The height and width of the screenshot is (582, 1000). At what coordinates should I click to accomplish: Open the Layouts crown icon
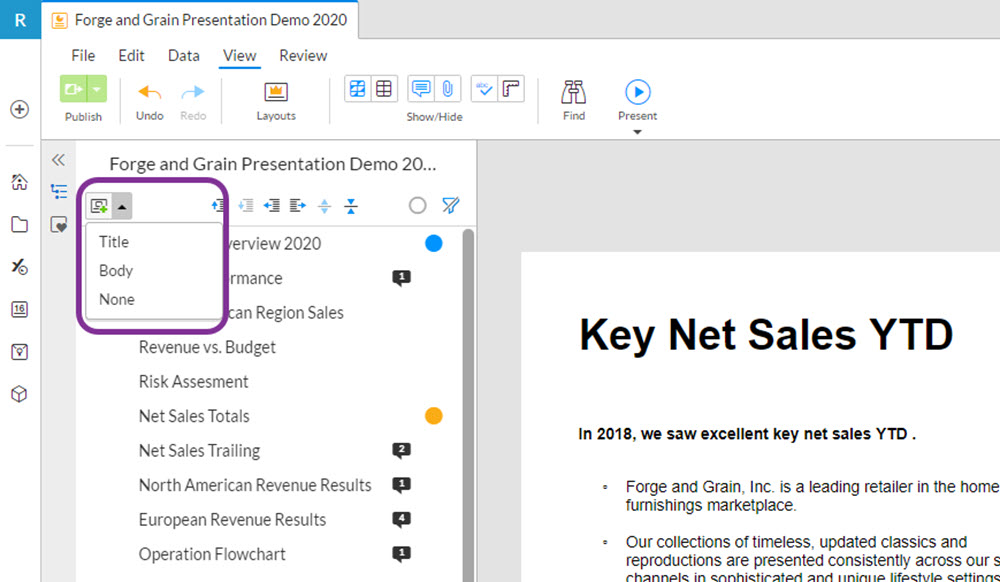[x=276, y=92]
